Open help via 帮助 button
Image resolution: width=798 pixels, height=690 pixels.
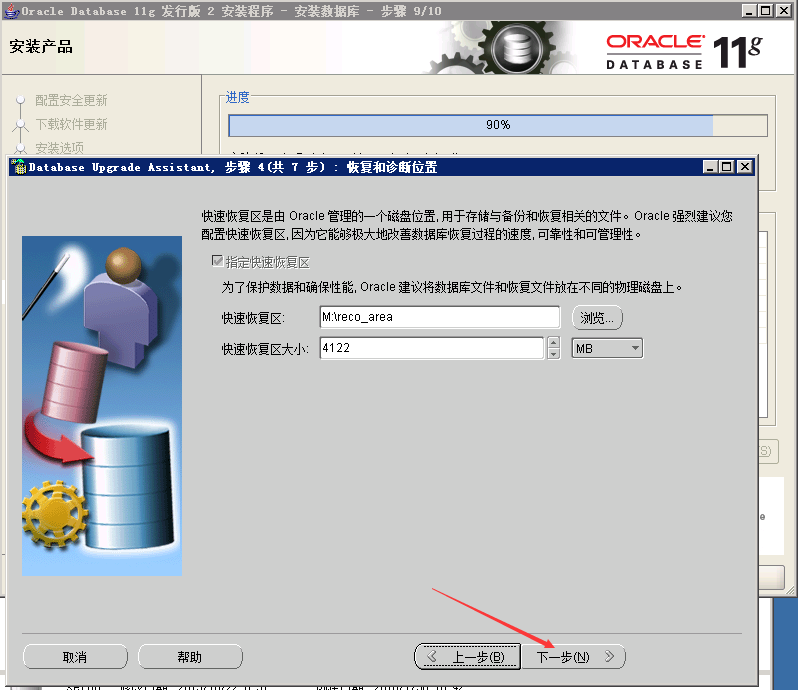190,657
